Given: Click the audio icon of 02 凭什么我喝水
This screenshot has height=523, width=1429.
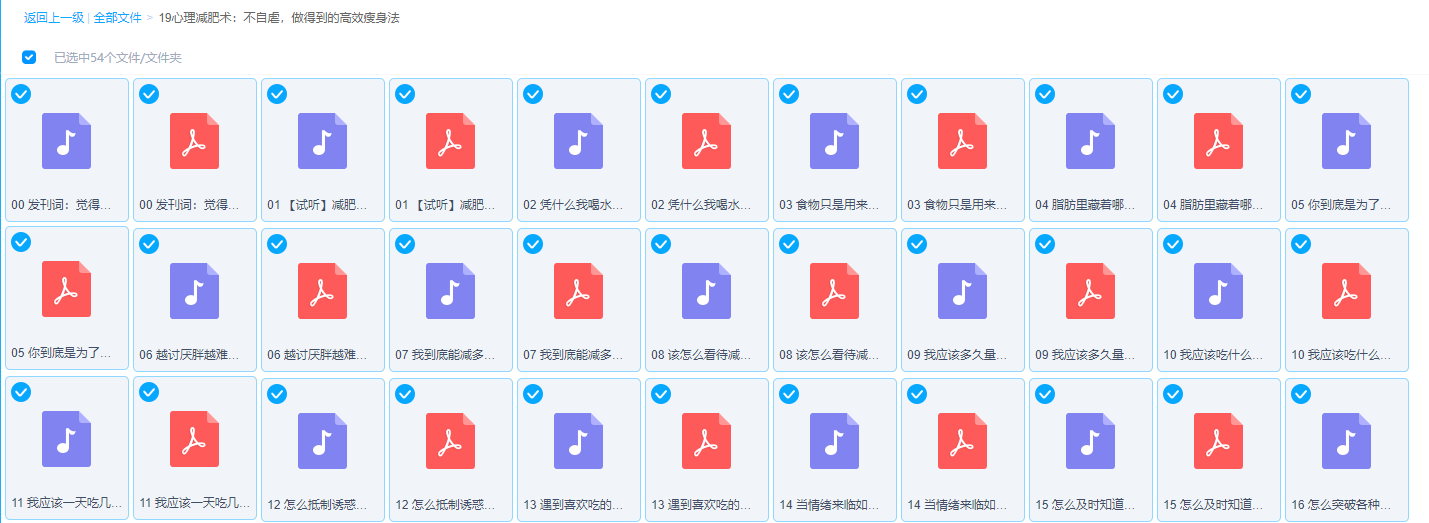Looking at the screenshot, I should 578,141.
